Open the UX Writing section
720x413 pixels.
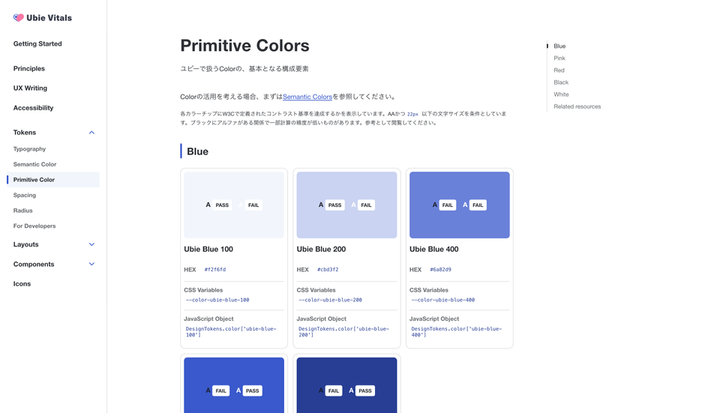(30, 88)
